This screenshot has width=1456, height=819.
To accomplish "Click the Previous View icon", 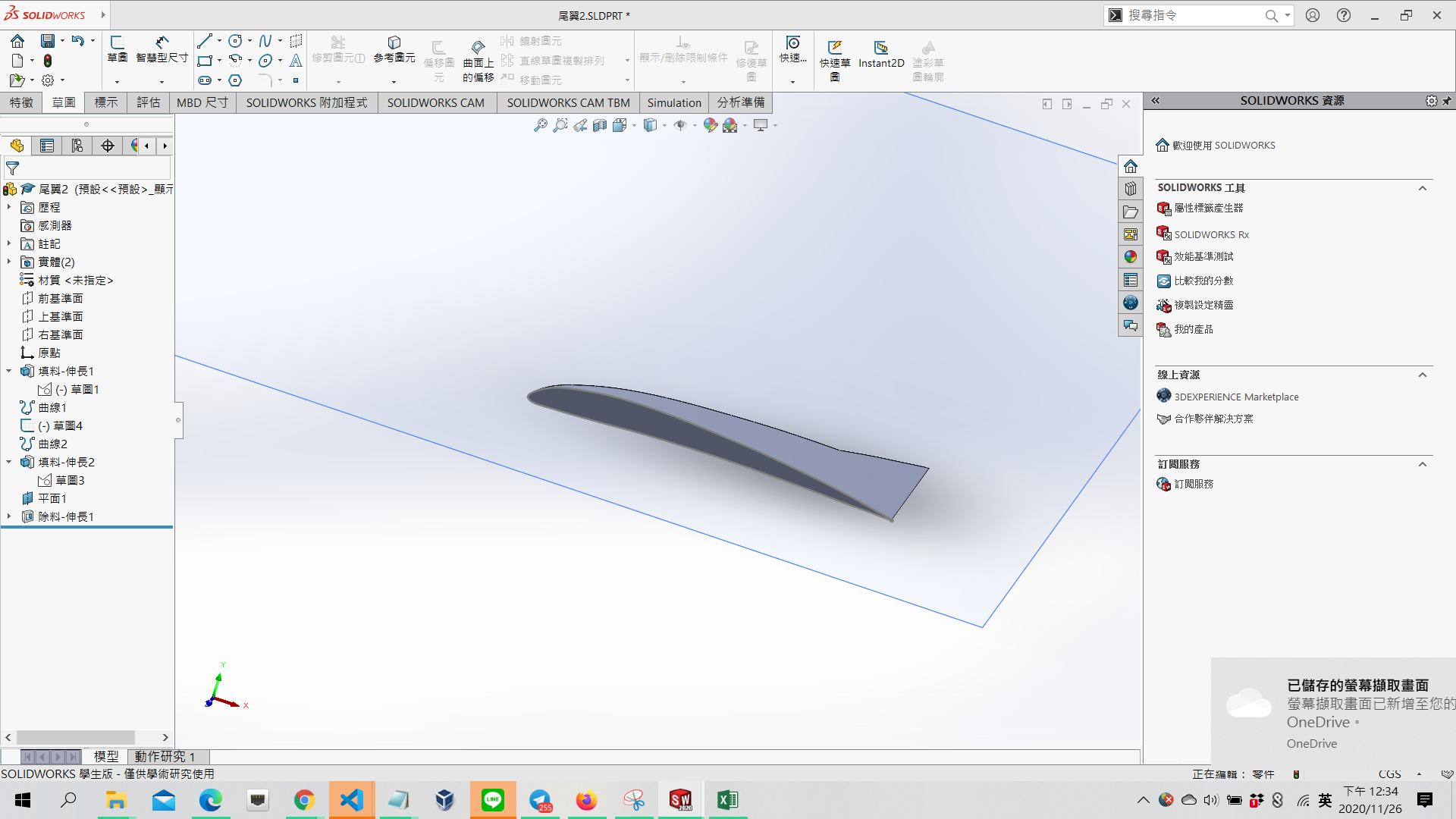I will pyautogui.click(x=580, y=125).
